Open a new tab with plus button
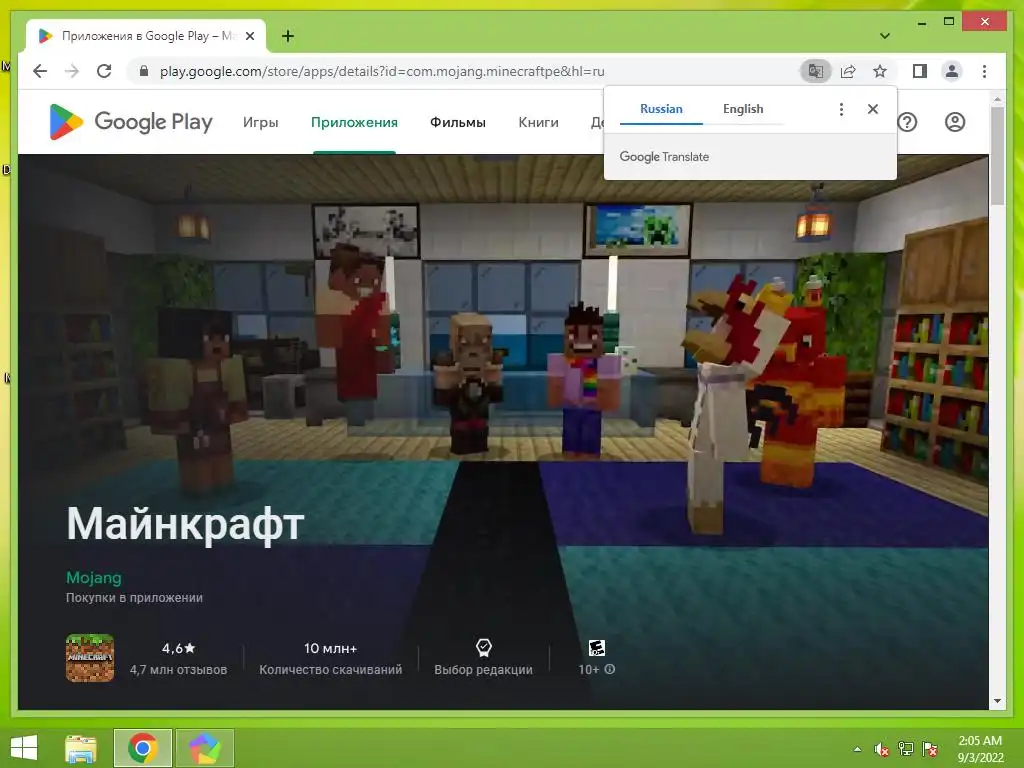 (287, 36)
